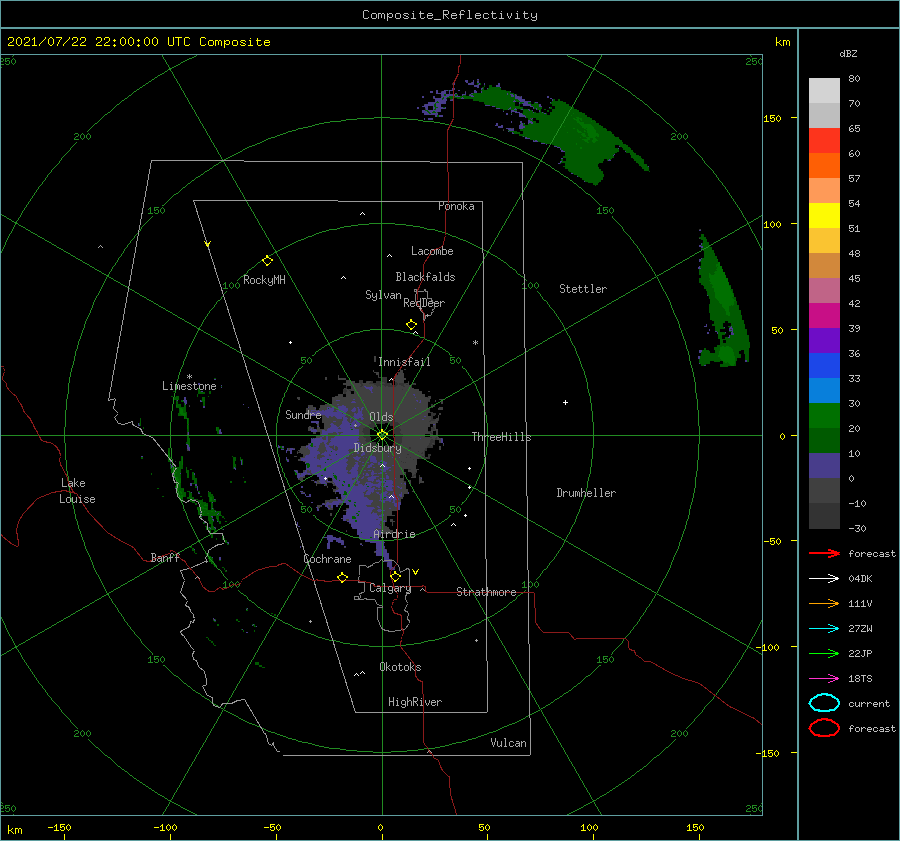Viewport: 900px width, 841px height.
Task: Click the Okotoks label
Action: tap(400, 667)
